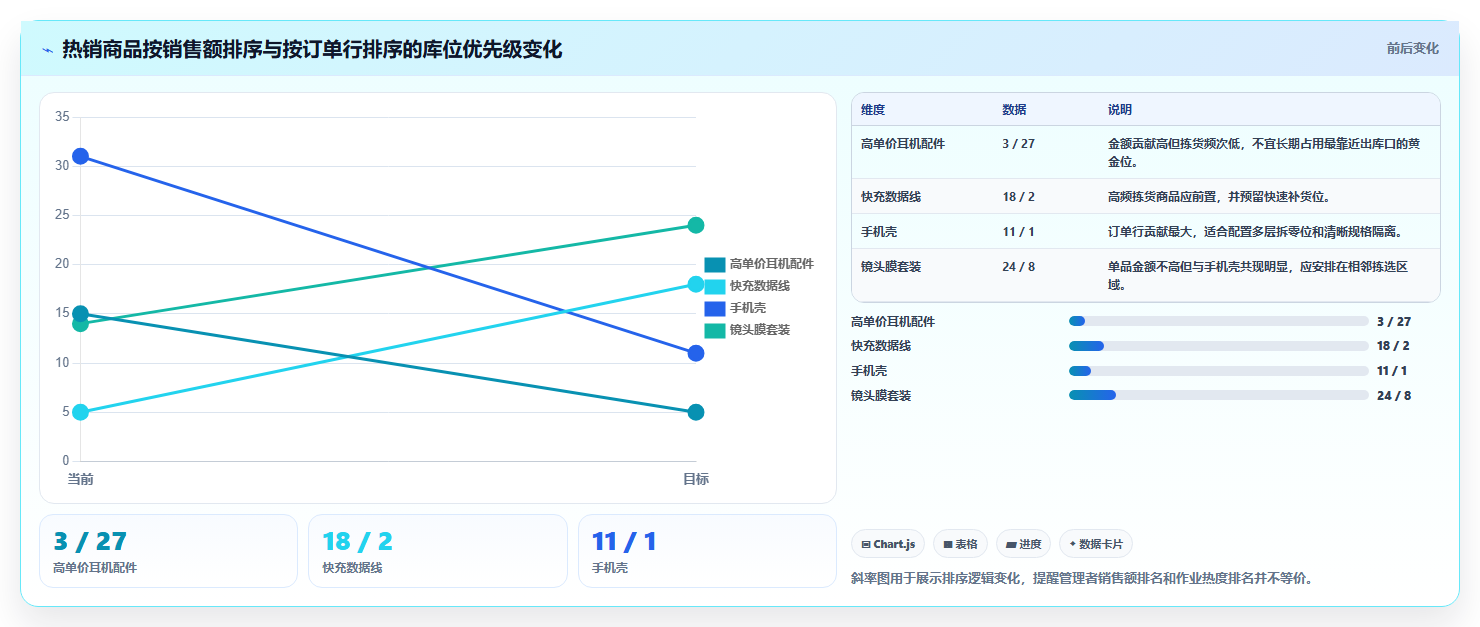
Task: Click the 镜头膜套装 data point at 目标 (24)
Action: click(x=696, y=225)
